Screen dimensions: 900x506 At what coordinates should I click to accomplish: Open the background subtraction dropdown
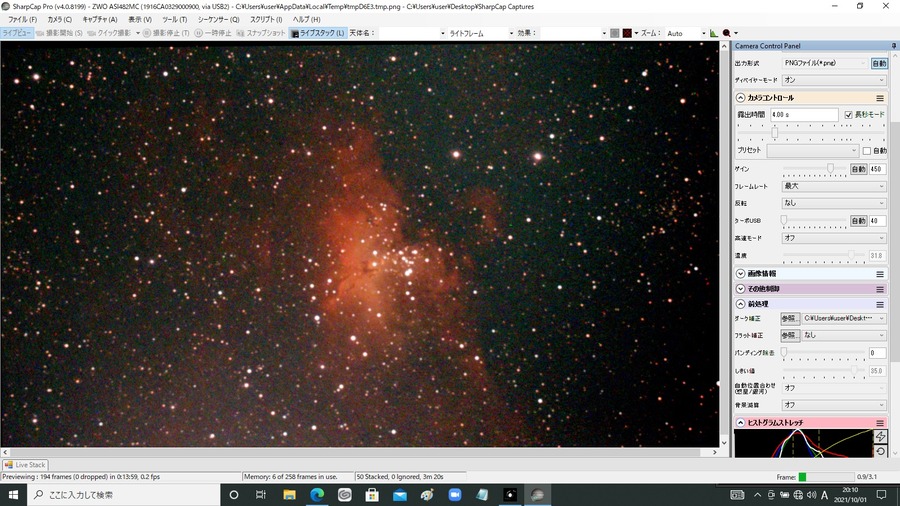coord(834,405)
